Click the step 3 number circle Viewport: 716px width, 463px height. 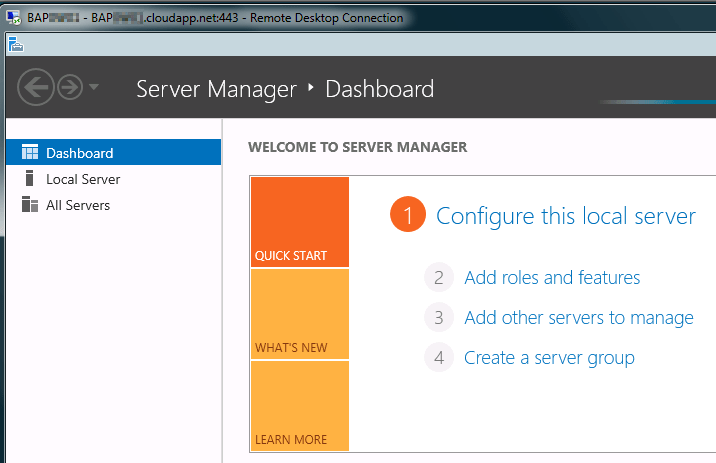[439, 317]
